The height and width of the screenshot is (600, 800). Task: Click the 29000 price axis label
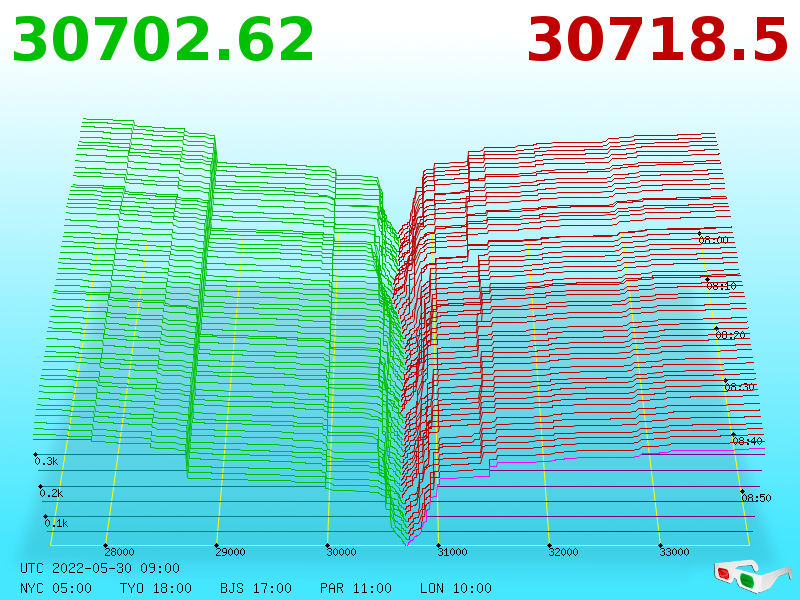click(230, 552)
